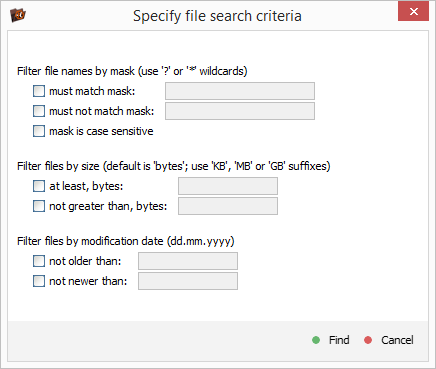This screenshot has height=369, width=436.
Task: Enable the 'must match mask' checkbox
Action: tap(39, 91)
